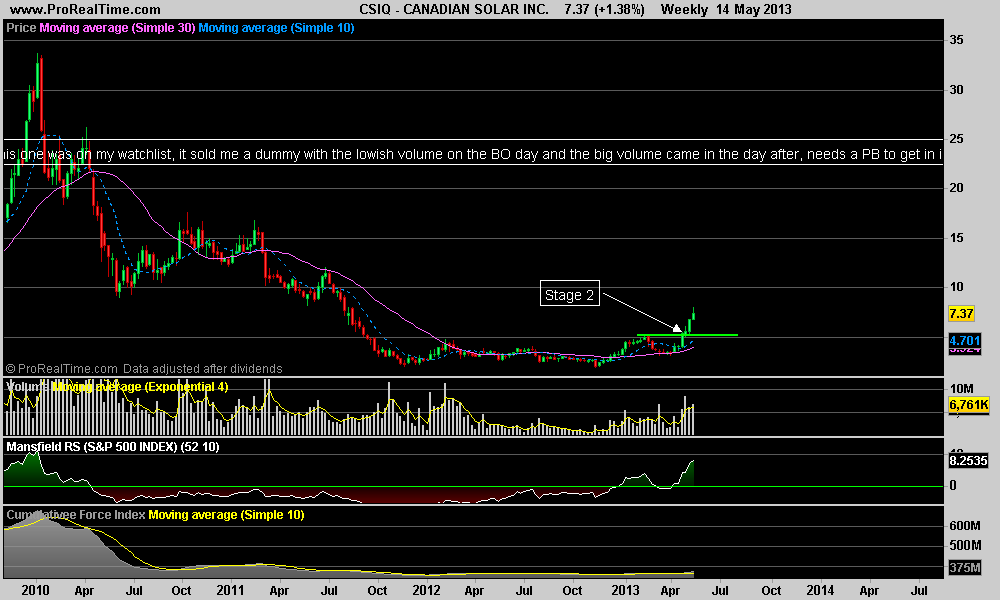Image resolution: width=1000 pixels, height=600 pixels.
Task: Open the pink Moving average (Simple 30) label
Action: pos(117,28)
